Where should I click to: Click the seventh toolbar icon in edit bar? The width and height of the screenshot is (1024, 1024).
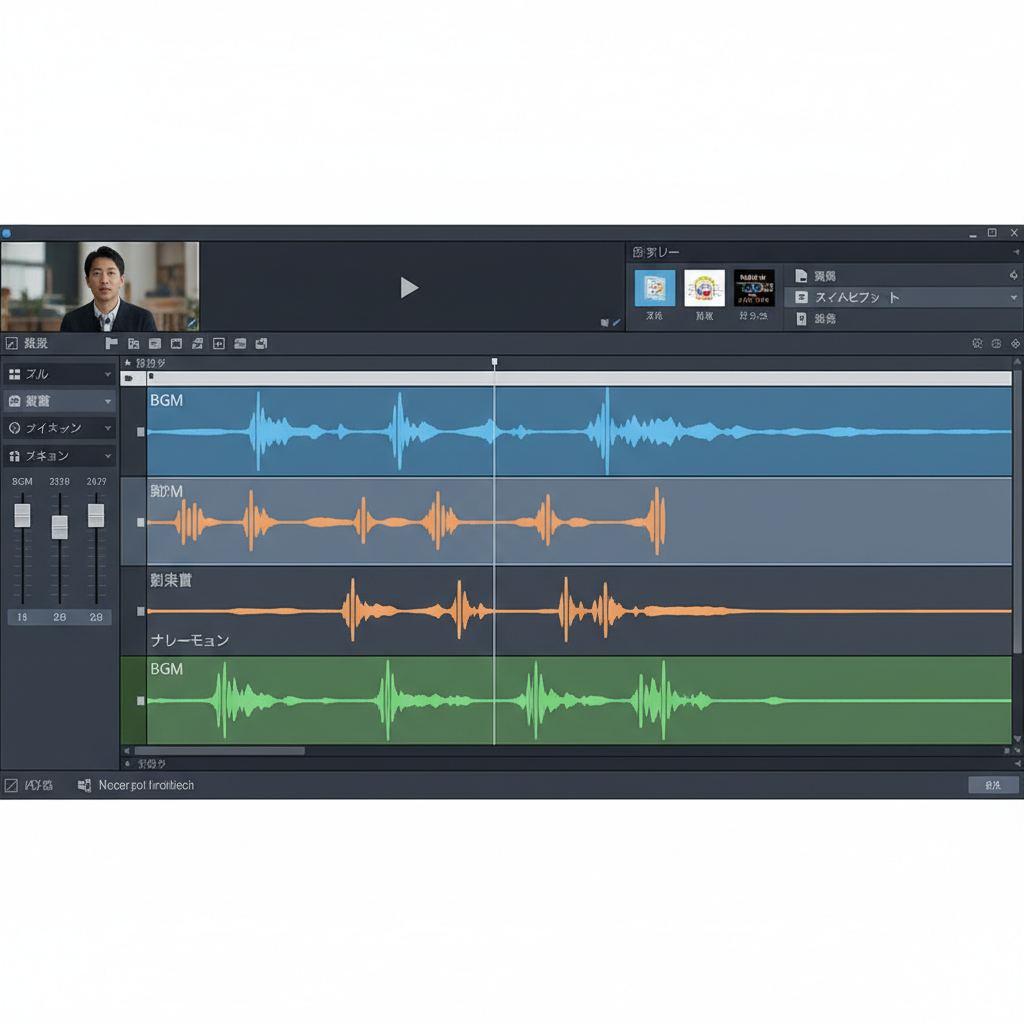tap(240, 344)
